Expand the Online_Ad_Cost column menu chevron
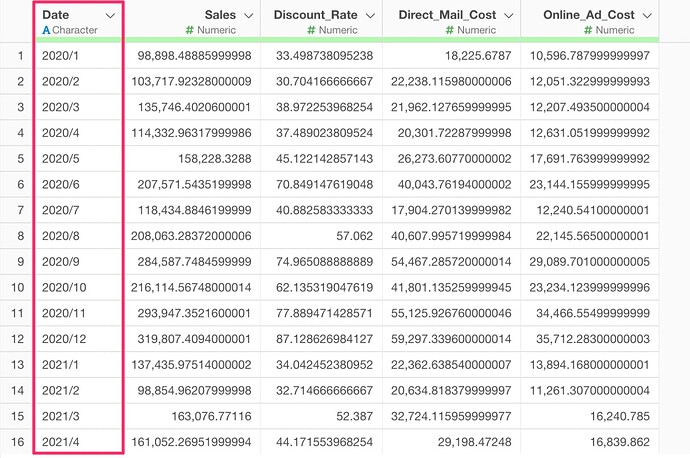Viewport: 690px width, 458px height. pyautogui.click(x=648, y=16)
